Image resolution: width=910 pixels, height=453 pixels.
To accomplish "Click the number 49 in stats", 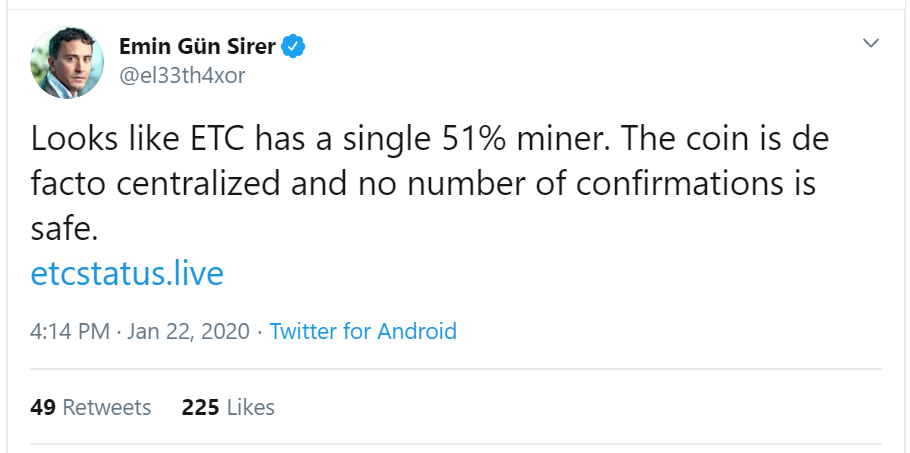I will [x=43, y=407].
